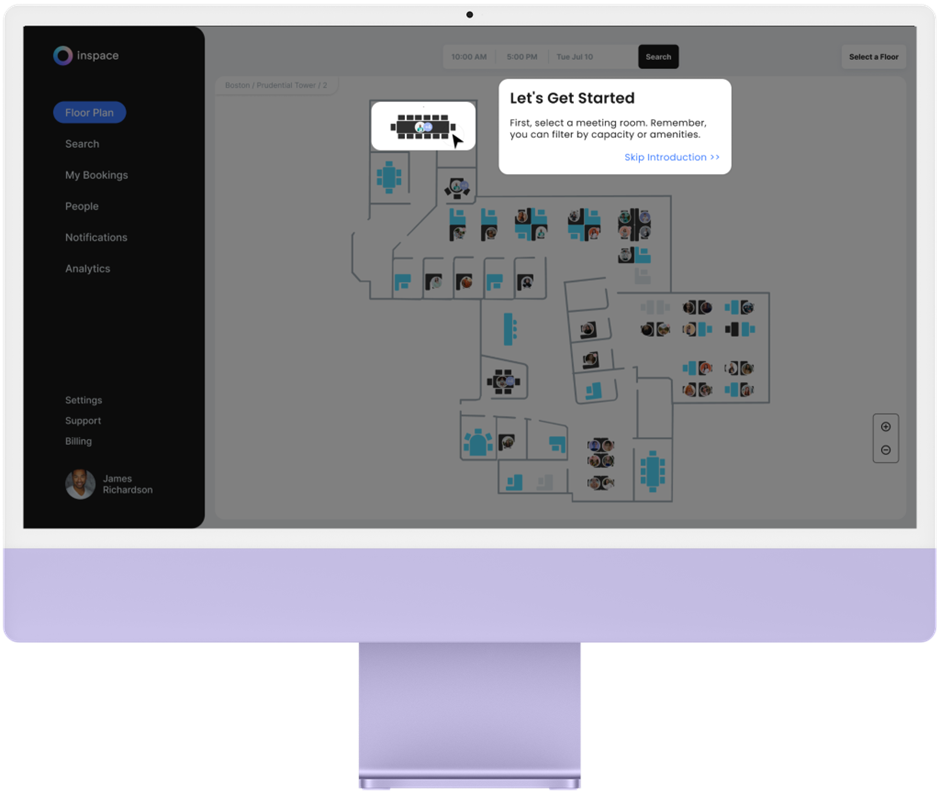Image resolution: width=940 pixels, height=794 pixels.
Task: Click the Let's Get Started heading
Action: click(572, 98)
